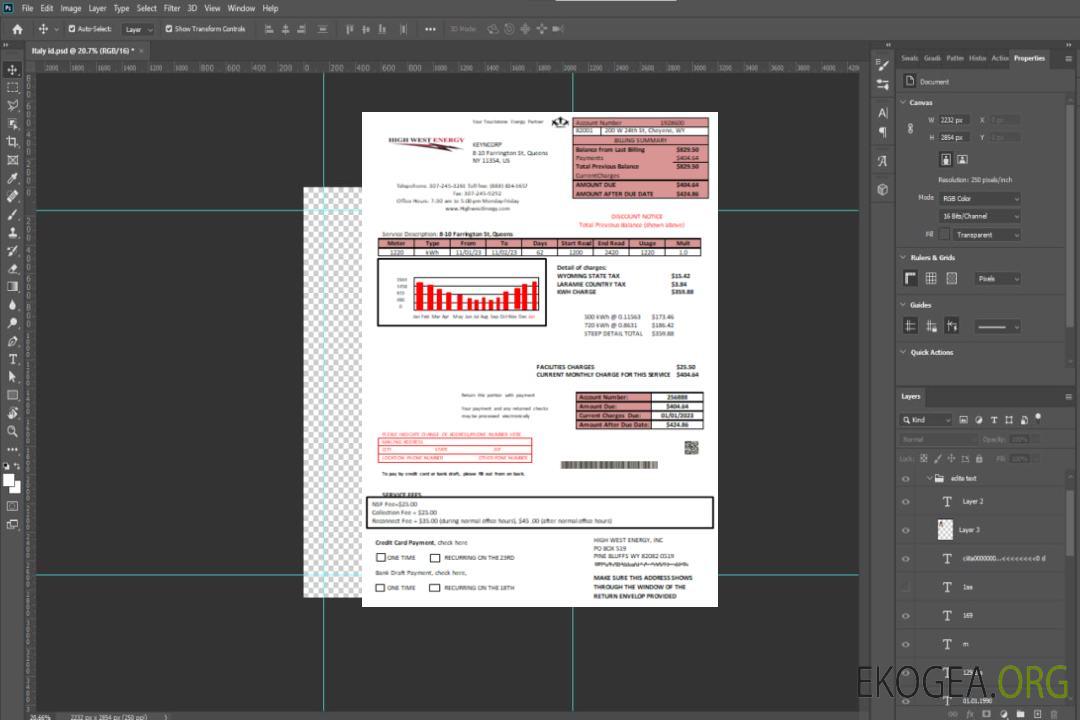The height and width of the screenshot is (720, 1080).
Task: Hide Layer 2 using its eye icon
Action: (906, 501)
